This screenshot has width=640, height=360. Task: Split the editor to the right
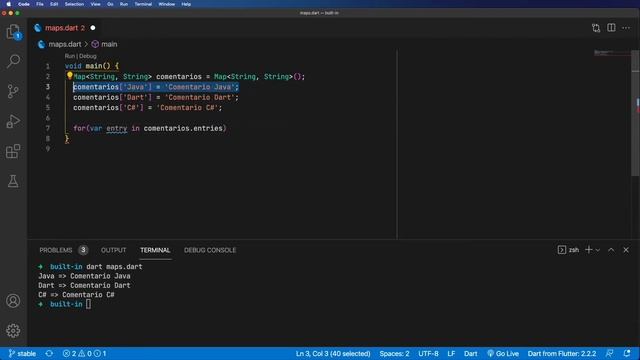611,28
